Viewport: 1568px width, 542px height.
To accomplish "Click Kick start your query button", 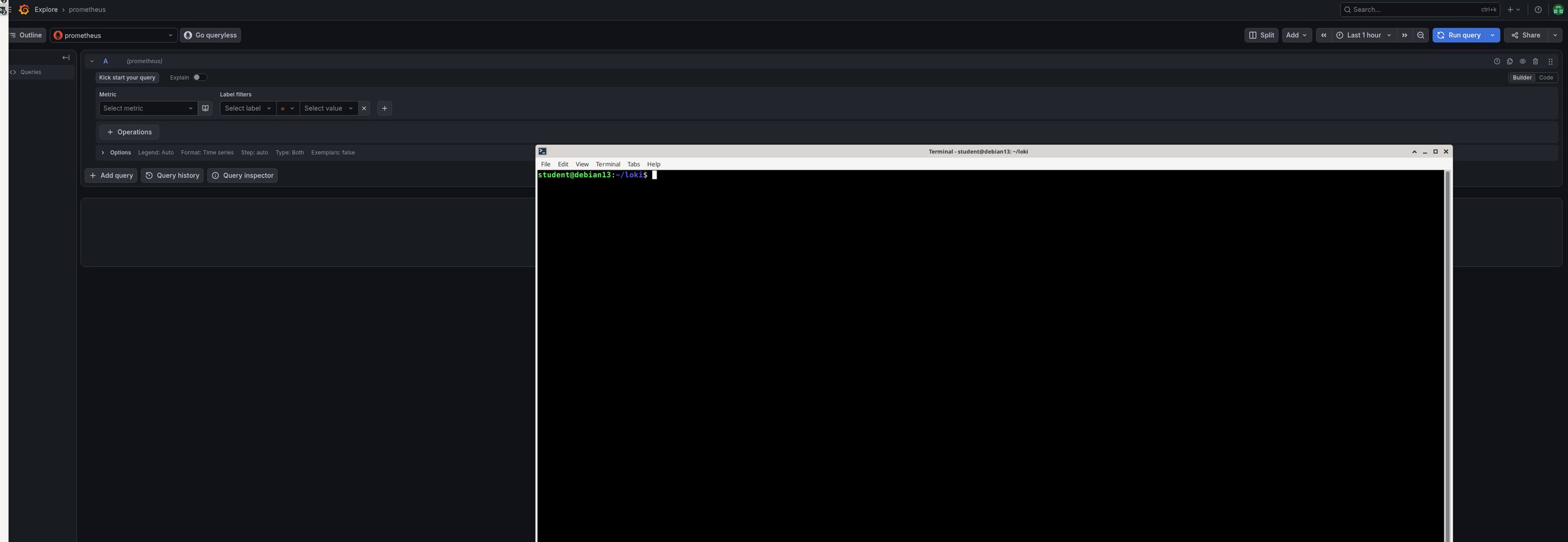I will tap(127, 77).
